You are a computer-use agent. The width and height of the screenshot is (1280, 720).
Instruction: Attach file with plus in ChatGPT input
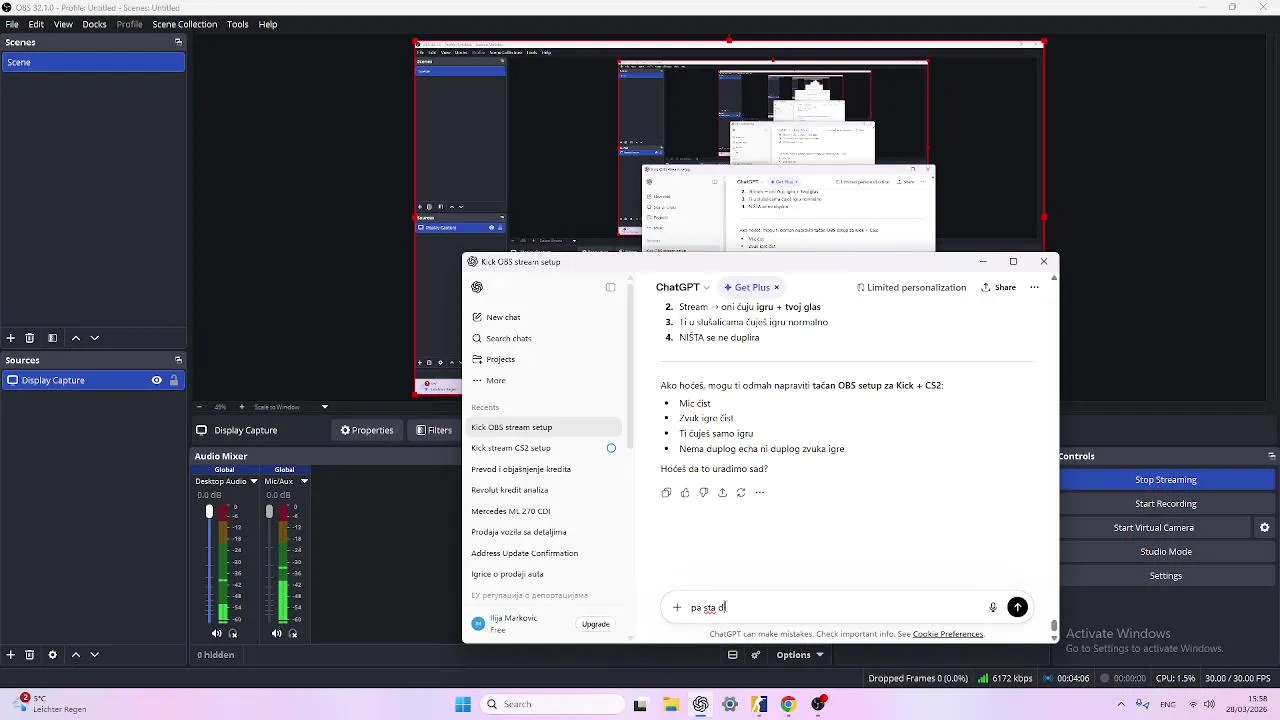tap(677, 607)
